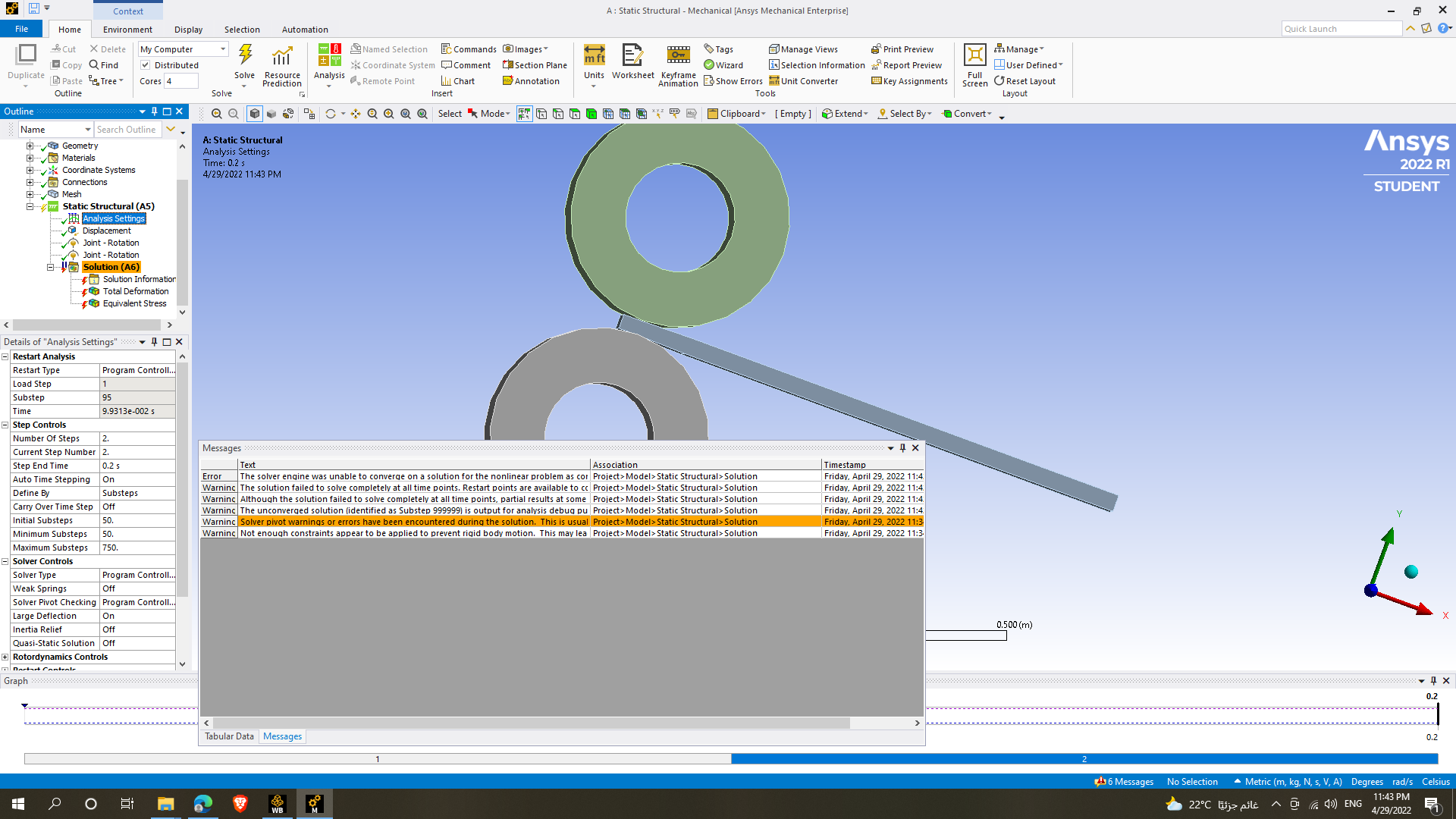This screenshot has height=819, width=1456.
Task: Expand the Materials tree node
Action: point(30,158)
